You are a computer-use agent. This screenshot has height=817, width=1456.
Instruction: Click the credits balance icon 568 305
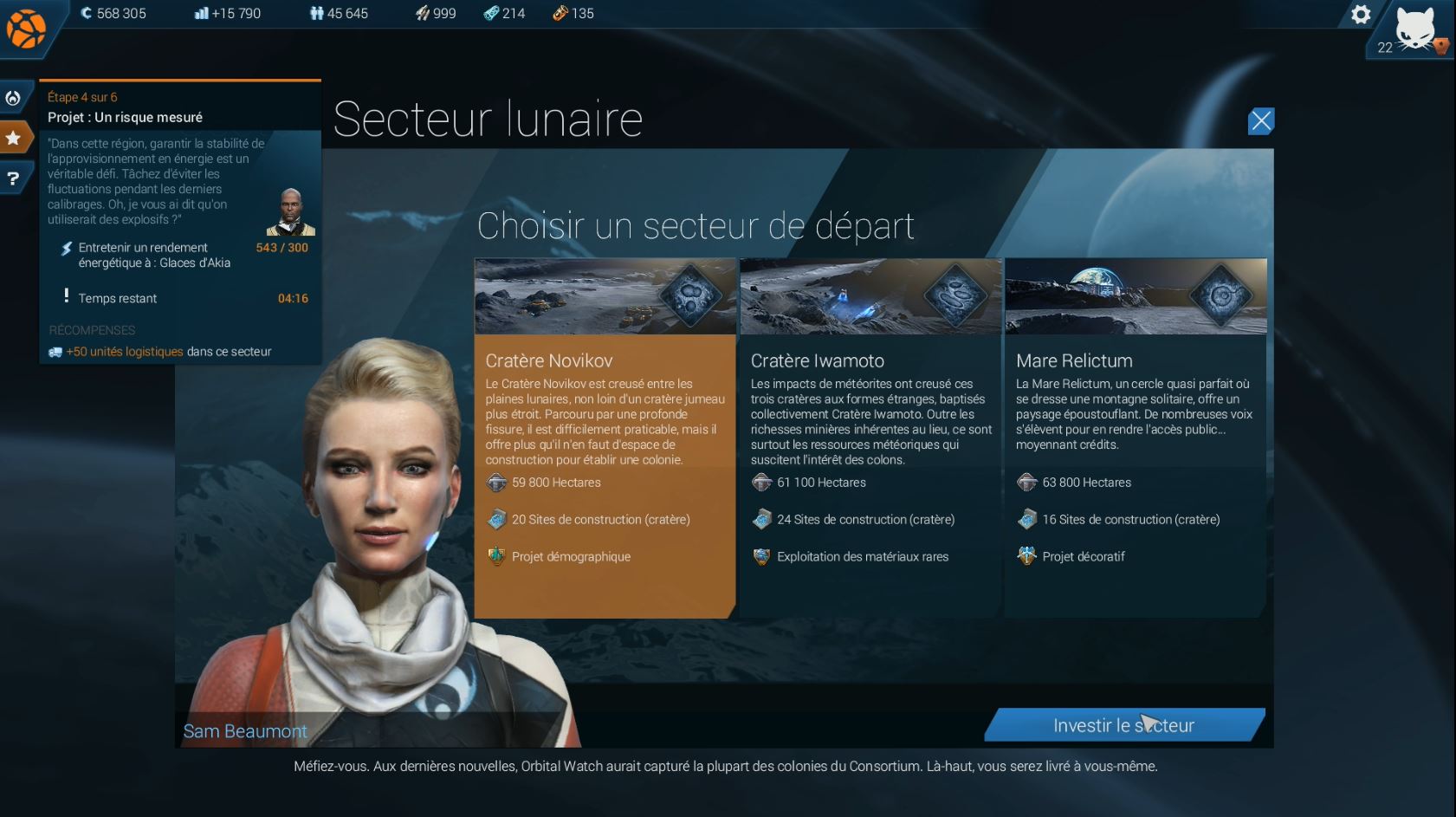pyautogui.click(x=86, y=13)
